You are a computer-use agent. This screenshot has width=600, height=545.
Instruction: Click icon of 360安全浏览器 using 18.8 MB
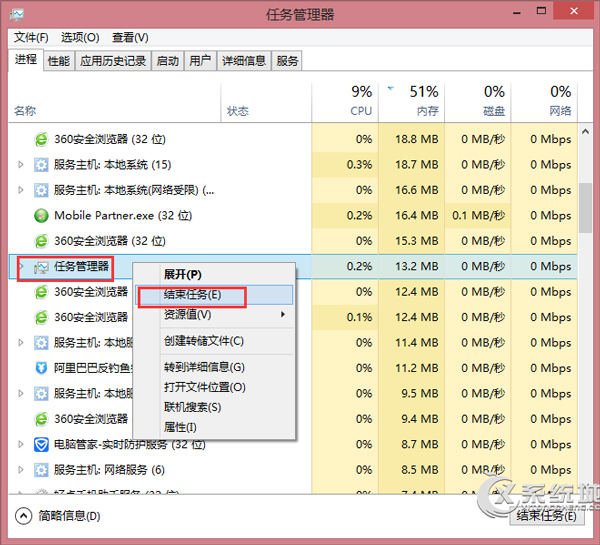[x=41, y=139]
